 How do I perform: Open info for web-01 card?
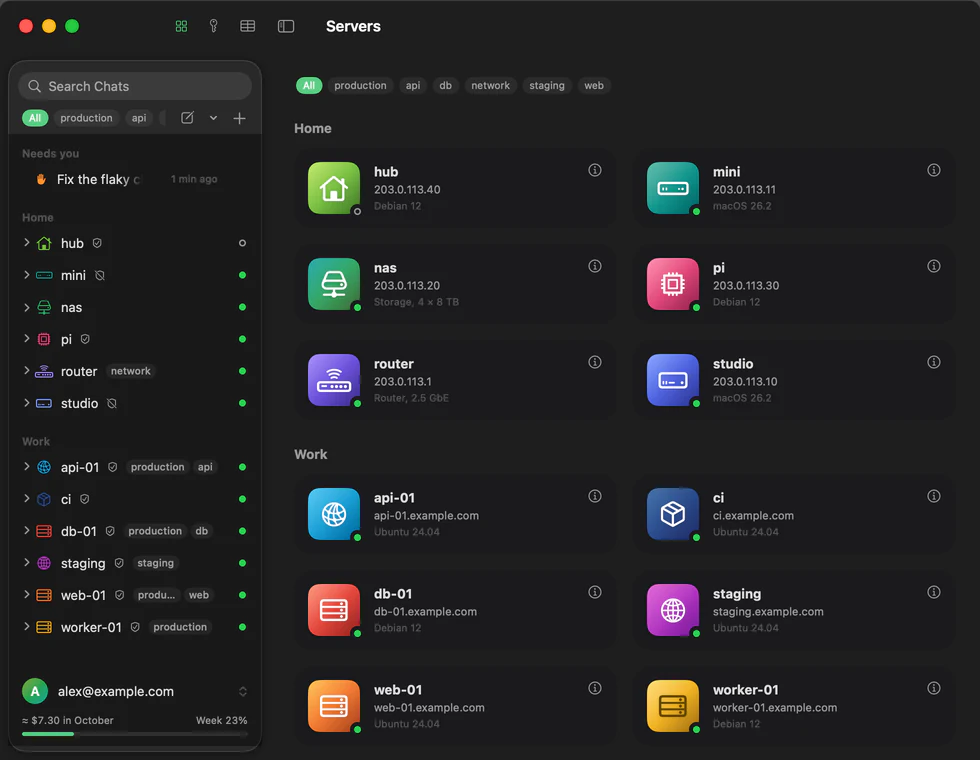[x=595, y=688]
